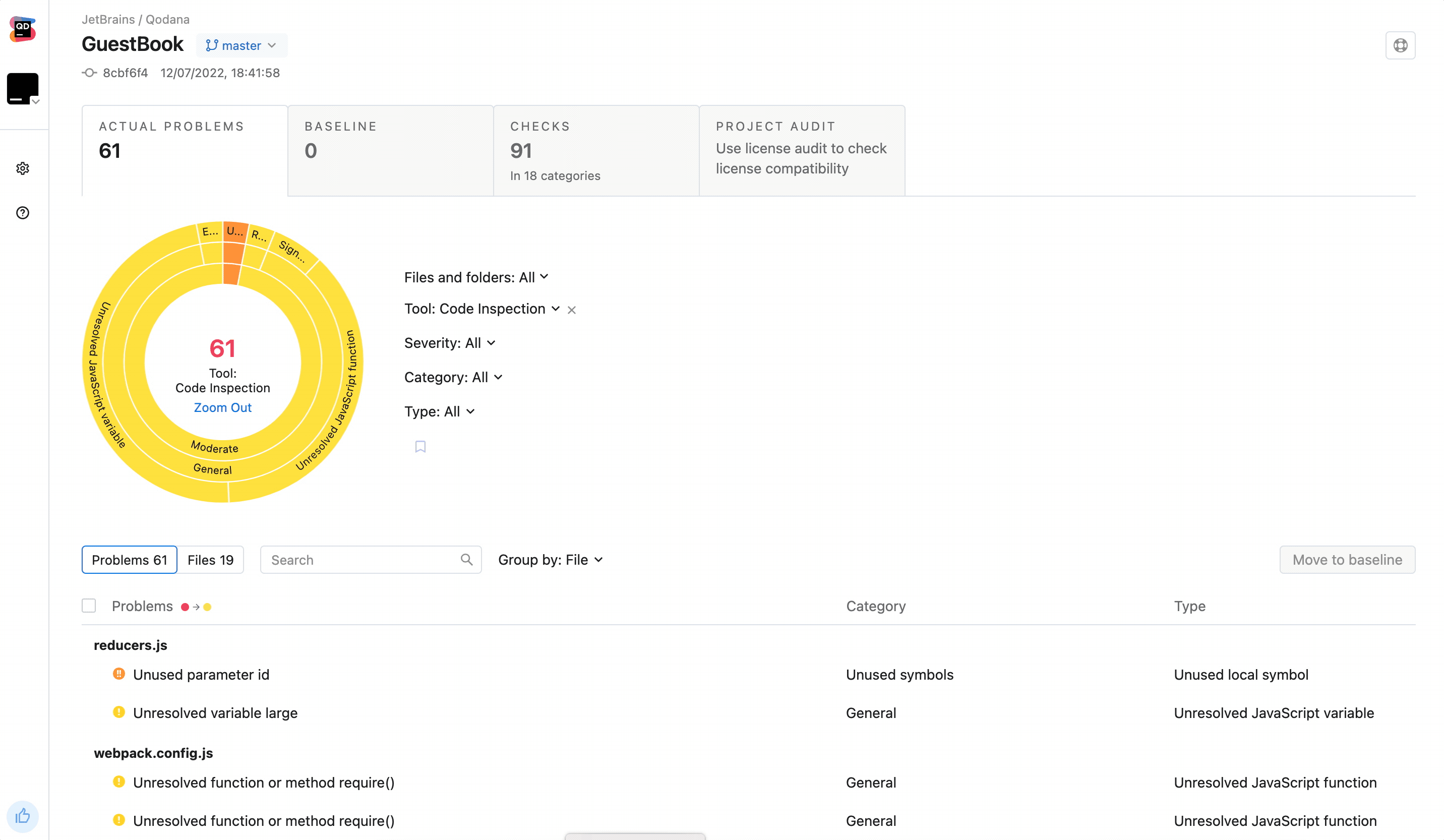Click the Zoom Out link in chart

(222, 407)
